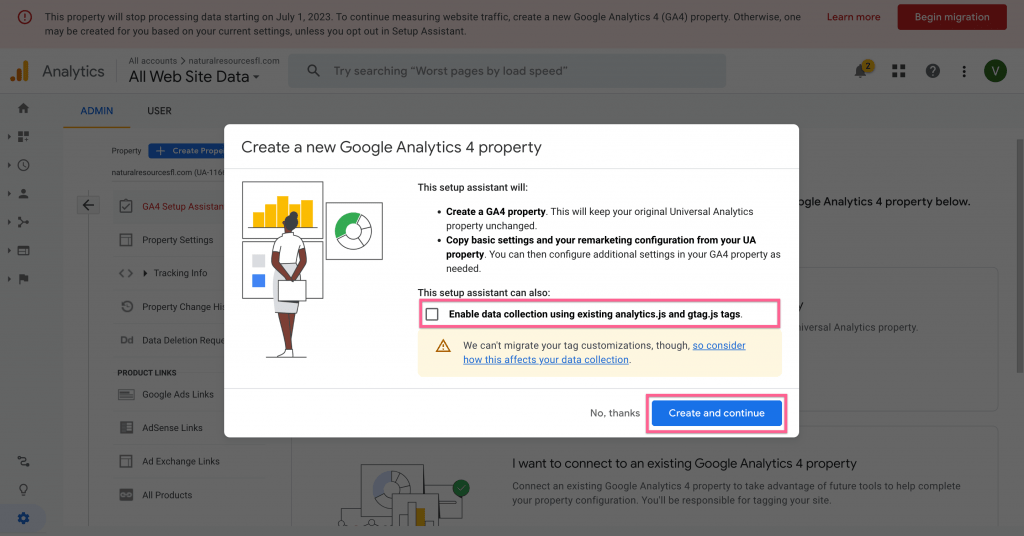Click All accounts breadcrumb

[x=152, y=61]
